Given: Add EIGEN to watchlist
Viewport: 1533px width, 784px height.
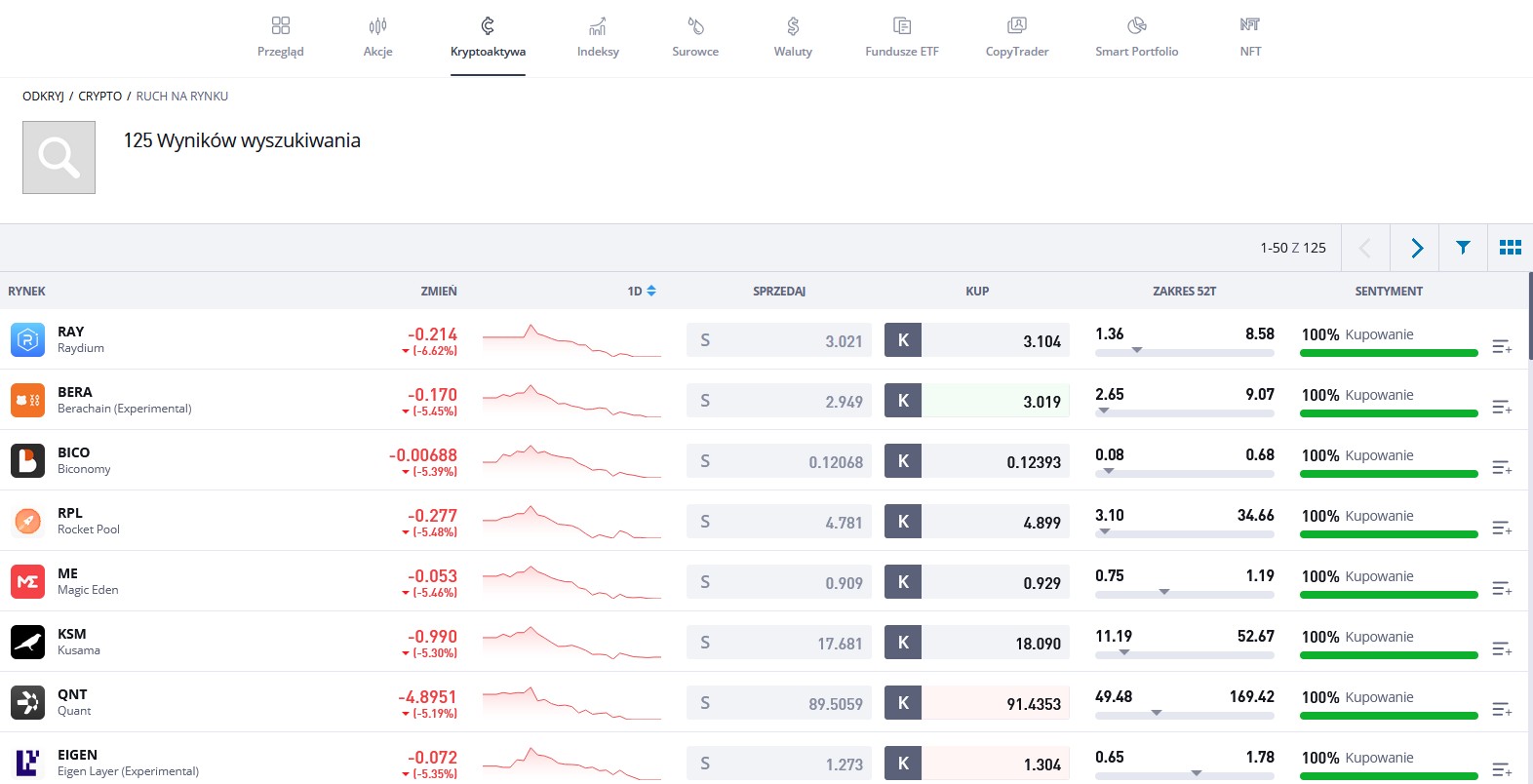Looking at the screenshot, I should pos(1502,769).
